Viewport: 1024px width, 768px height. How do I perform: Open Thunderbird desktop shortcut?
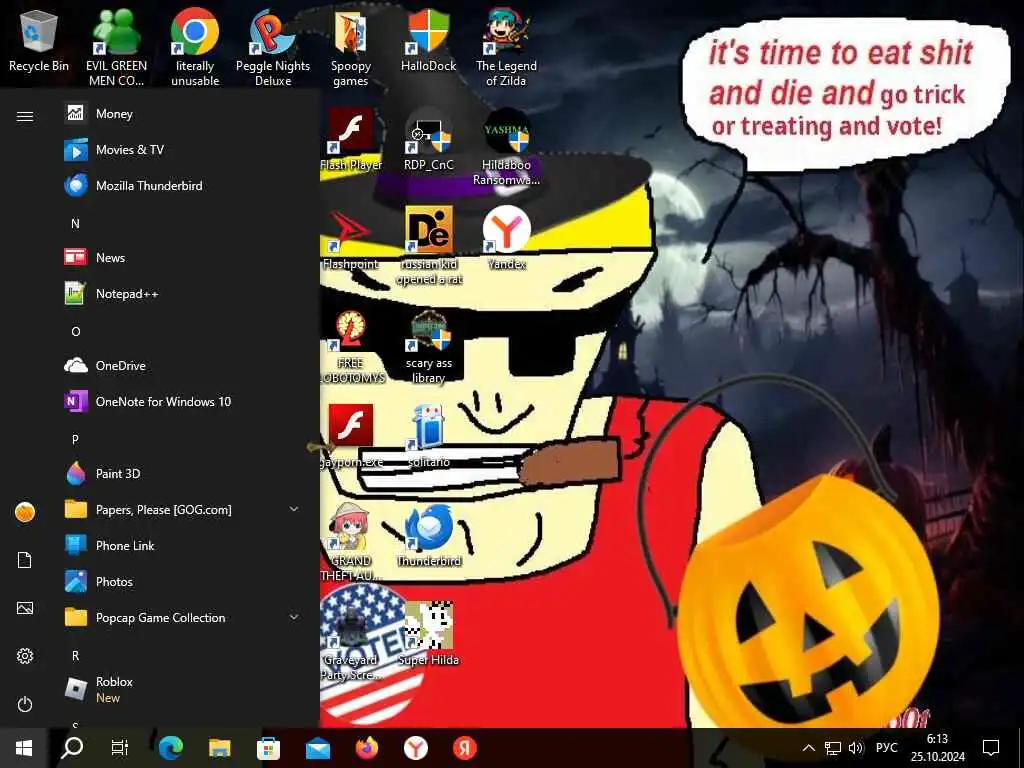(x=428, y=536)
